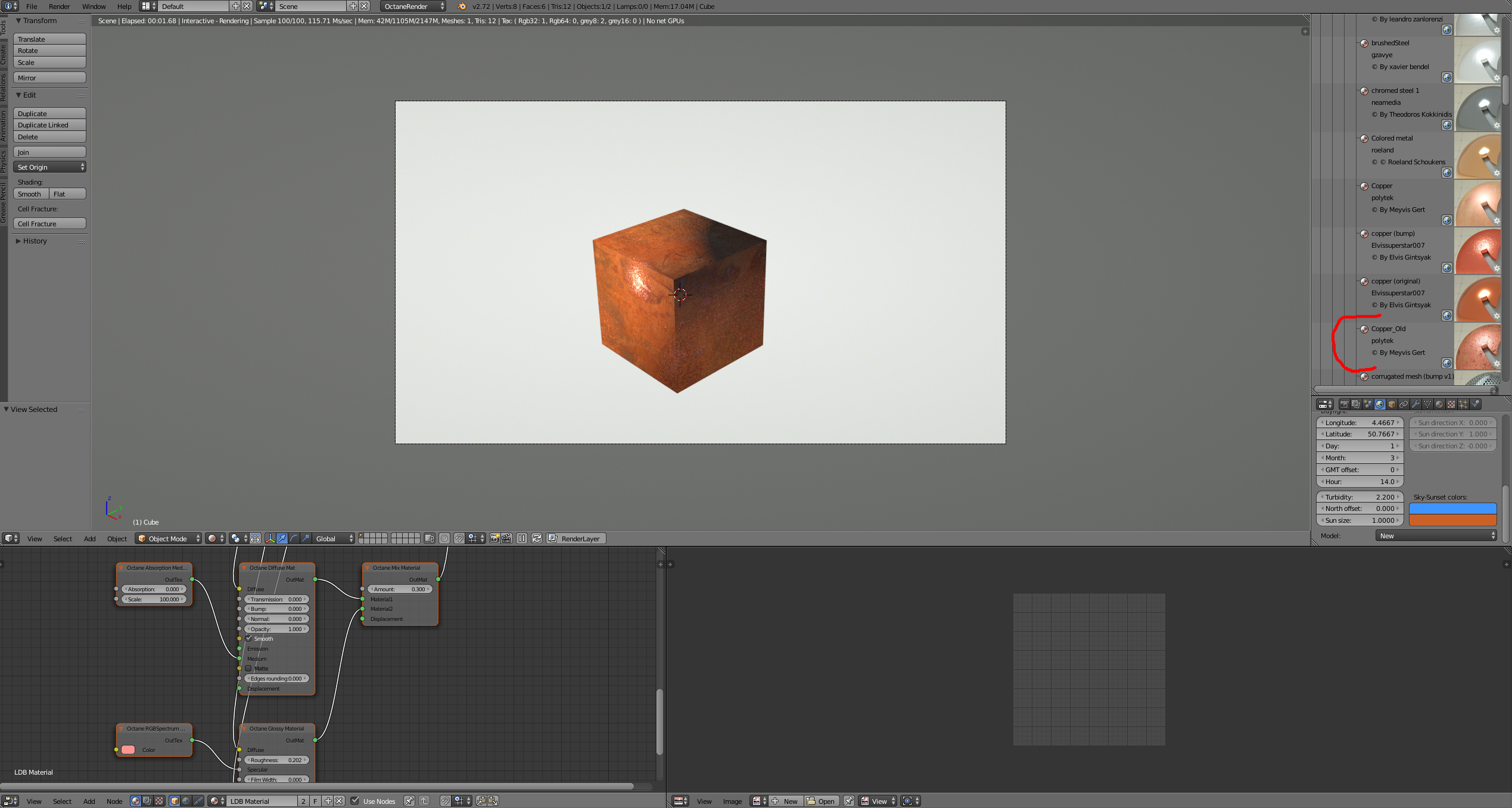Download the Copper_Old material globe icon

coord(1446,363)
